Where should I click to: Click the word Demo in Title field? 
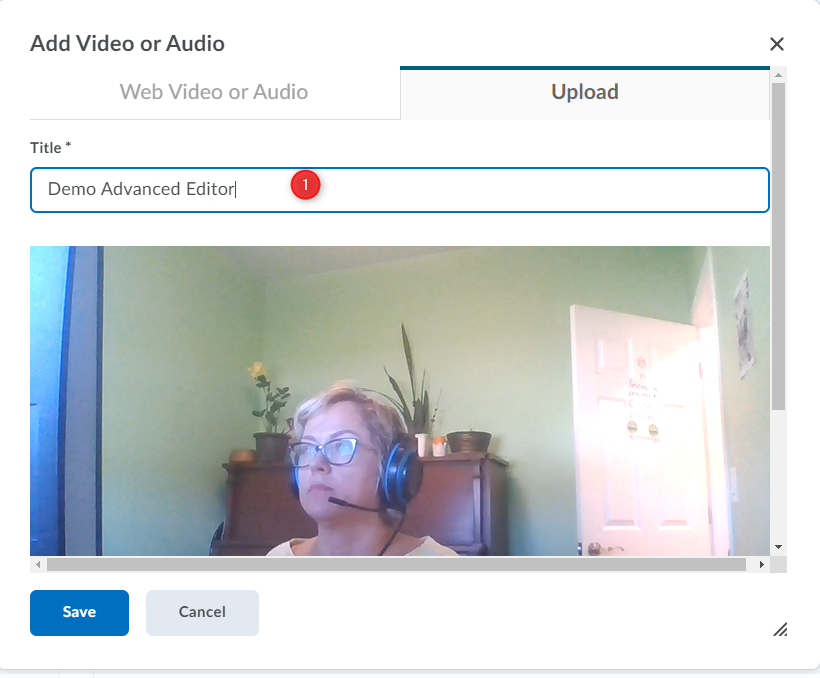(70, 189)
